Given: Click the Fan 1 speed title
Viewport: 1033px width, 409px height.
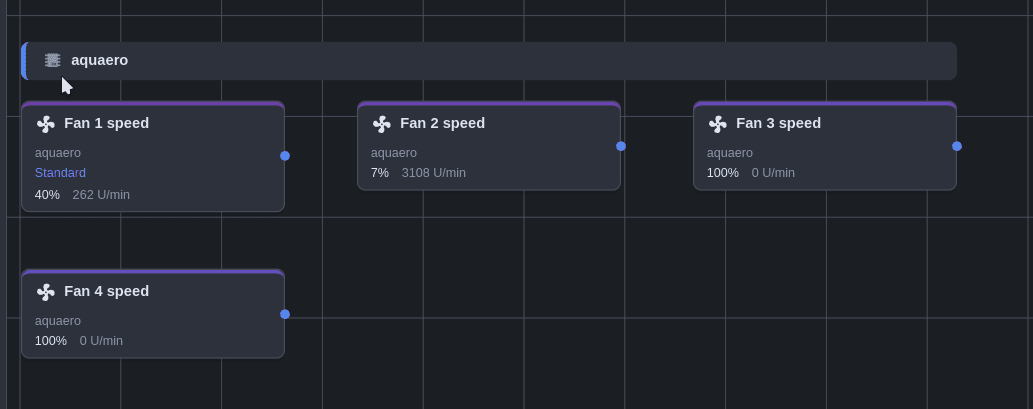Looking at the screenshot, I should [x=106, y=123].
